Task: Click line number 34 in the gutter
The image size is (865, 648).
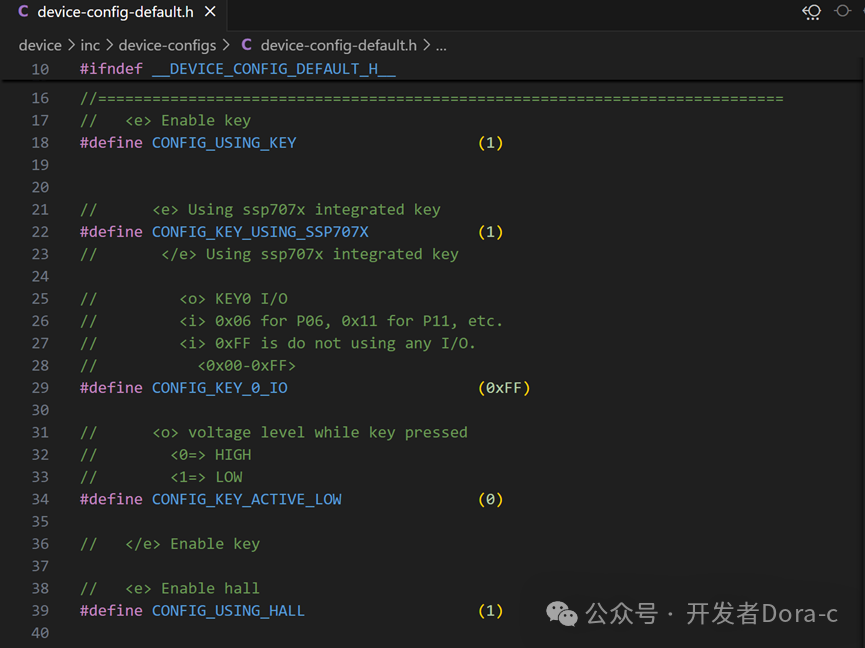Action: coord(39,499)
